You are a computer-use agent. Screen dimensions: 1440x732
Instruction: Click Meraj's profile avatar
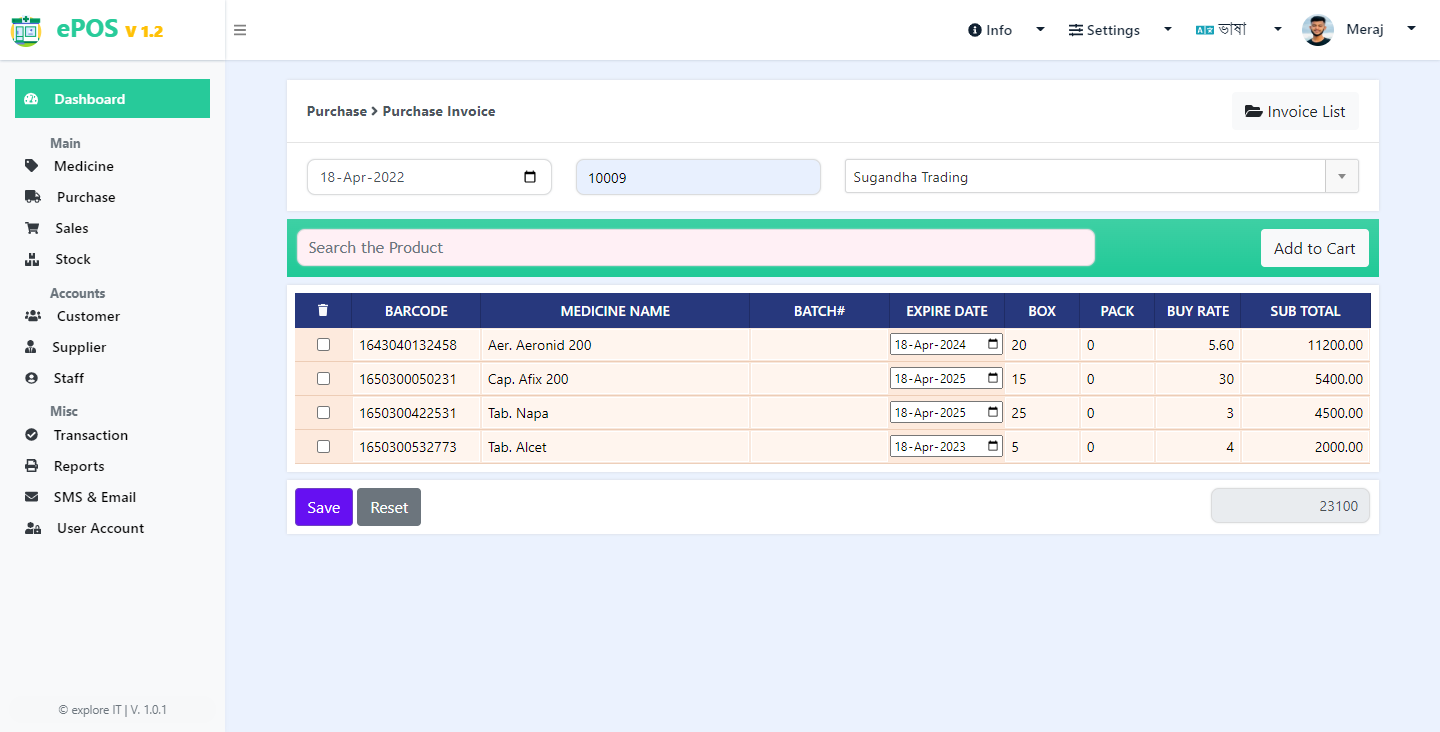pos(1318,30)
